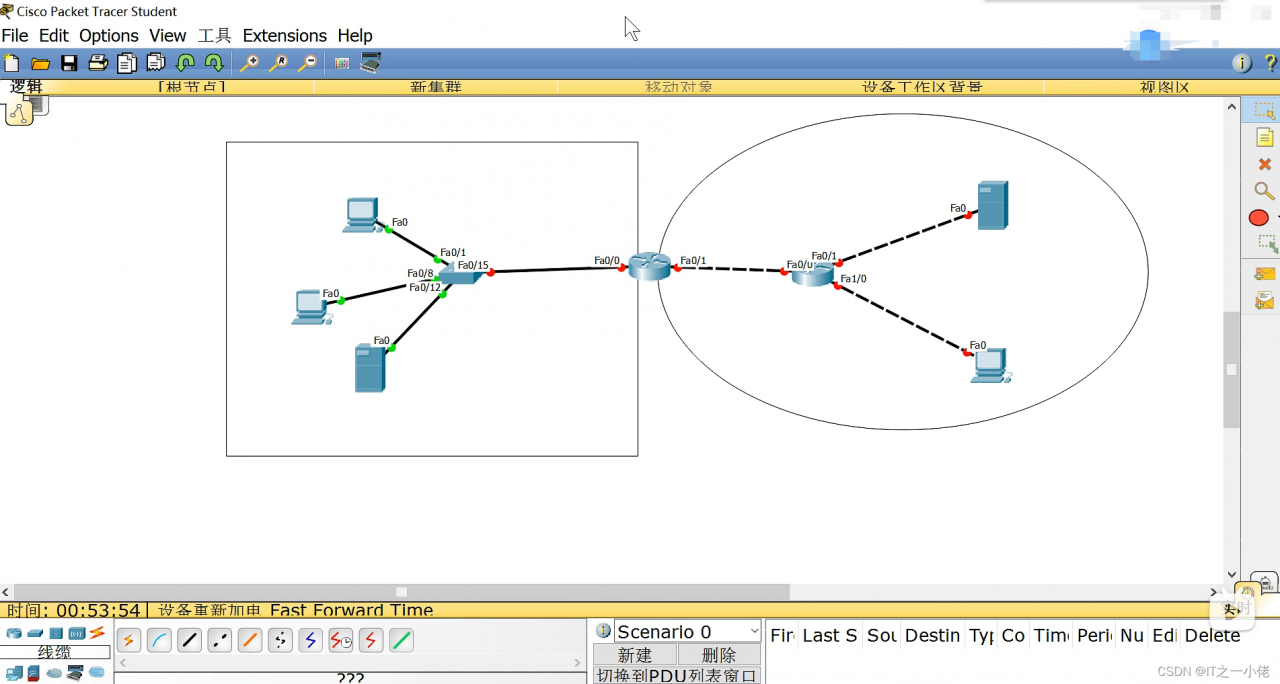Screen dimensions: 1280x684
Task: Open help via yellow question mark
Action: [1270, 63]
